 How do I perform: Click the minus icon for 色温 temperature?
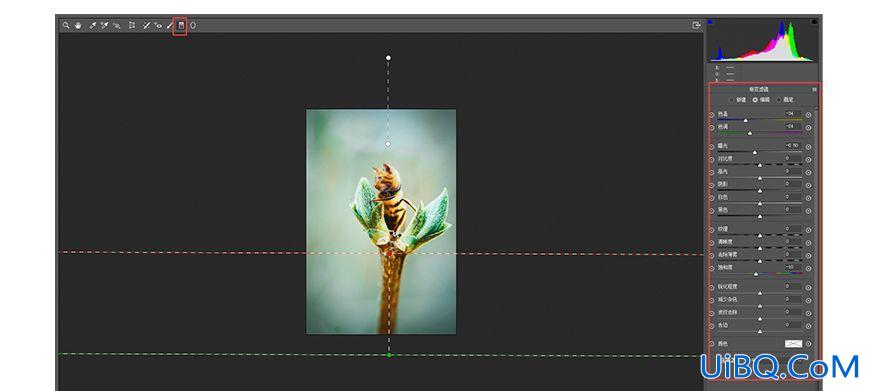712,115
